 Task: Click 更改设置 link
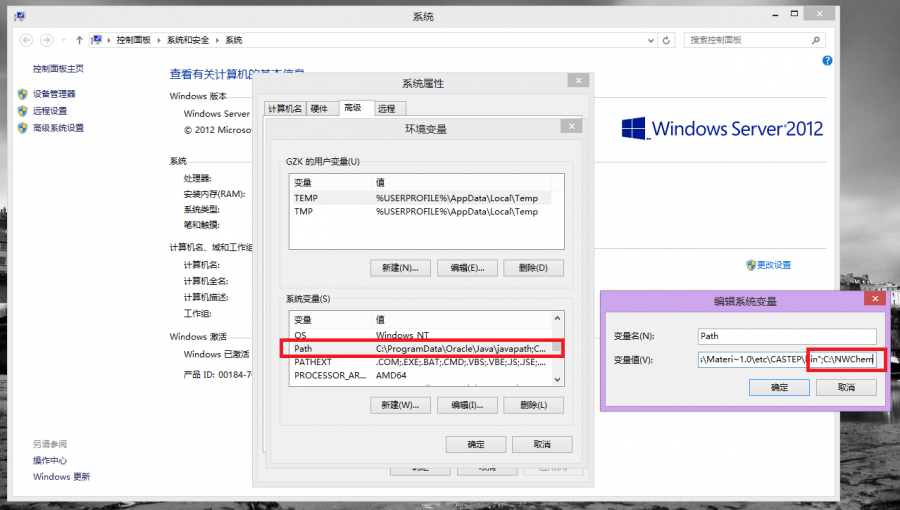tap(774, 265)
